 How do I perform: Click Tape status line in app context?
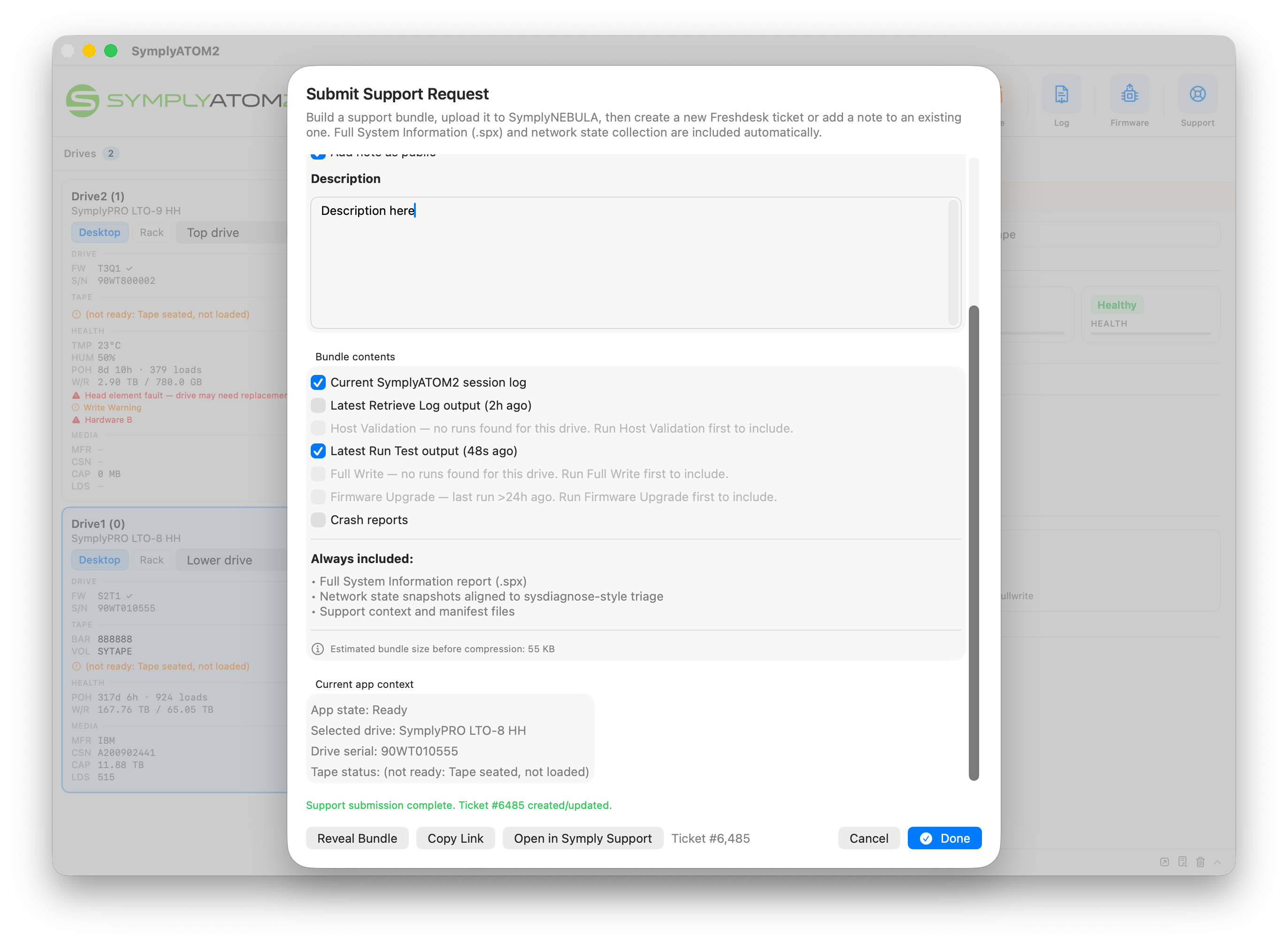coord(450,772)
